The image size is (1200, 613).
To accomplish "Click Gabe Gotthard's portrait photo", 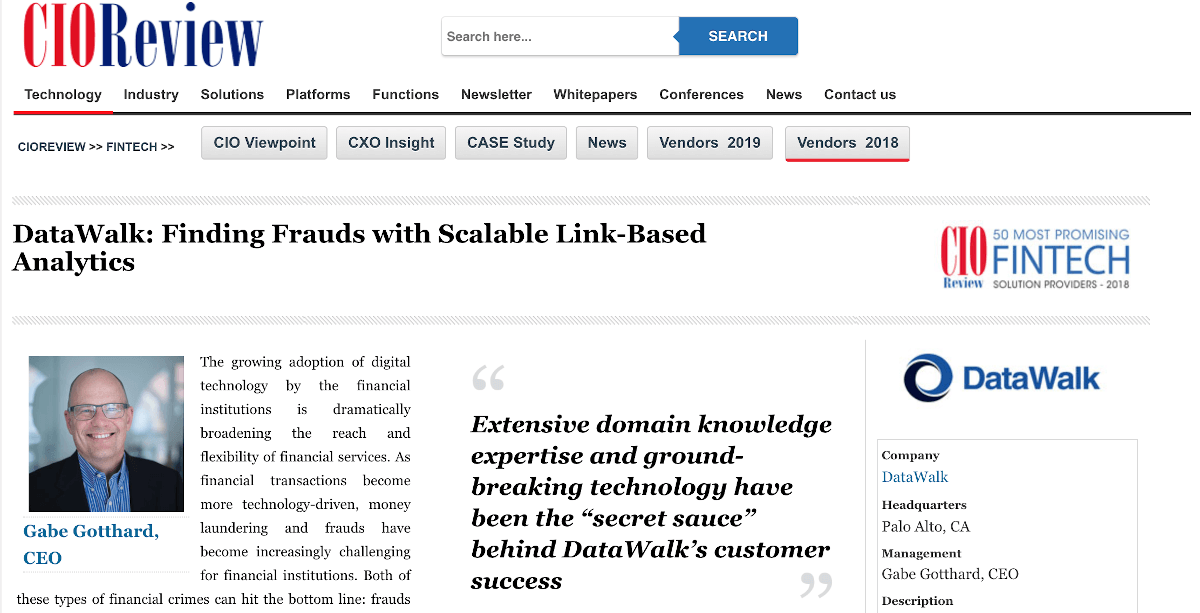I will click(106, 433).
